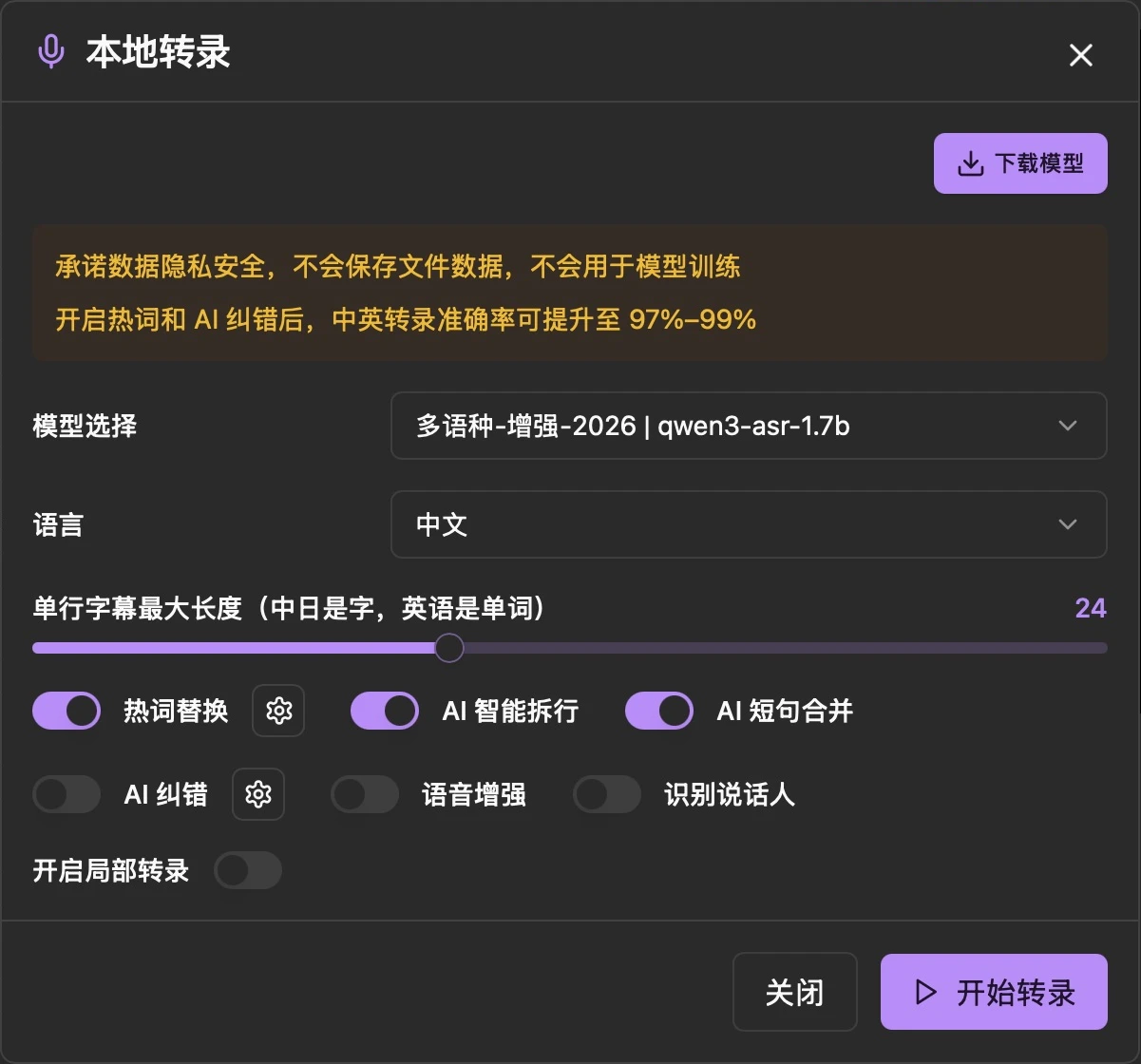This screenshot has width=1141, height=1064.
Task: Open the settings gear next to AI 纠错
Action: [x=258, y=794]
